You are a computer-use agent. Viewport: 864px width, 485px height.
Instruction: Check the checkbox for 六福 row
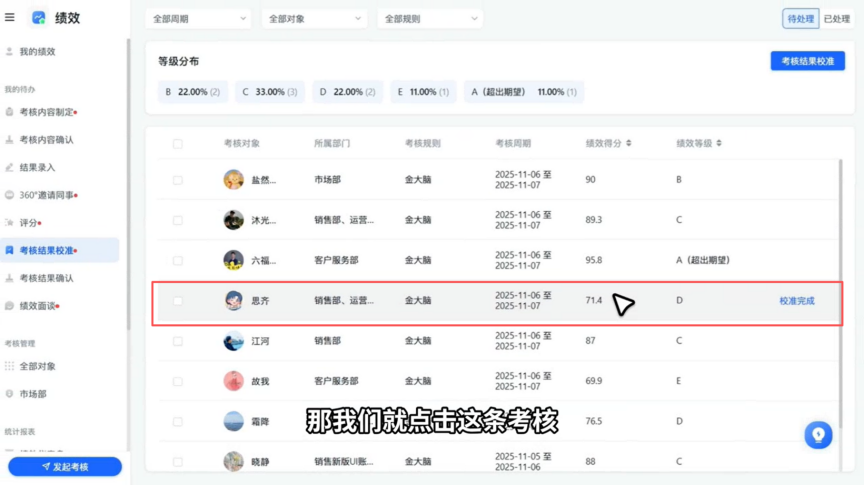coord(177,261)
